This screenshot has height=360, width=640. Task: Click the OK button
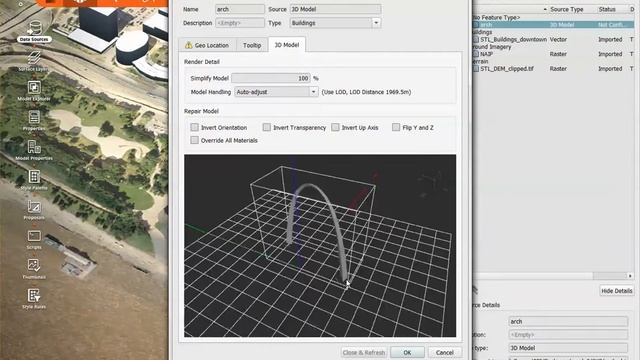click(407, 352)
